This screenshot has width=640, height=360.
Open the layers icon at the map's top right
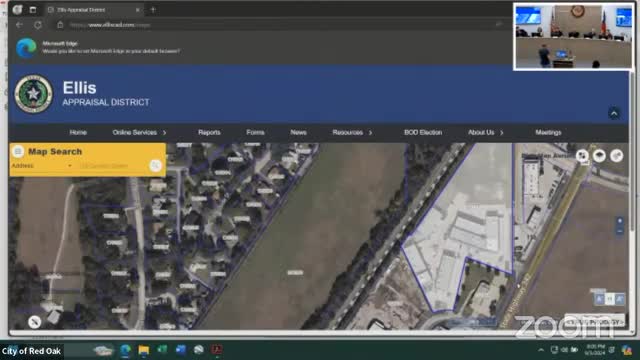(599, 156)
